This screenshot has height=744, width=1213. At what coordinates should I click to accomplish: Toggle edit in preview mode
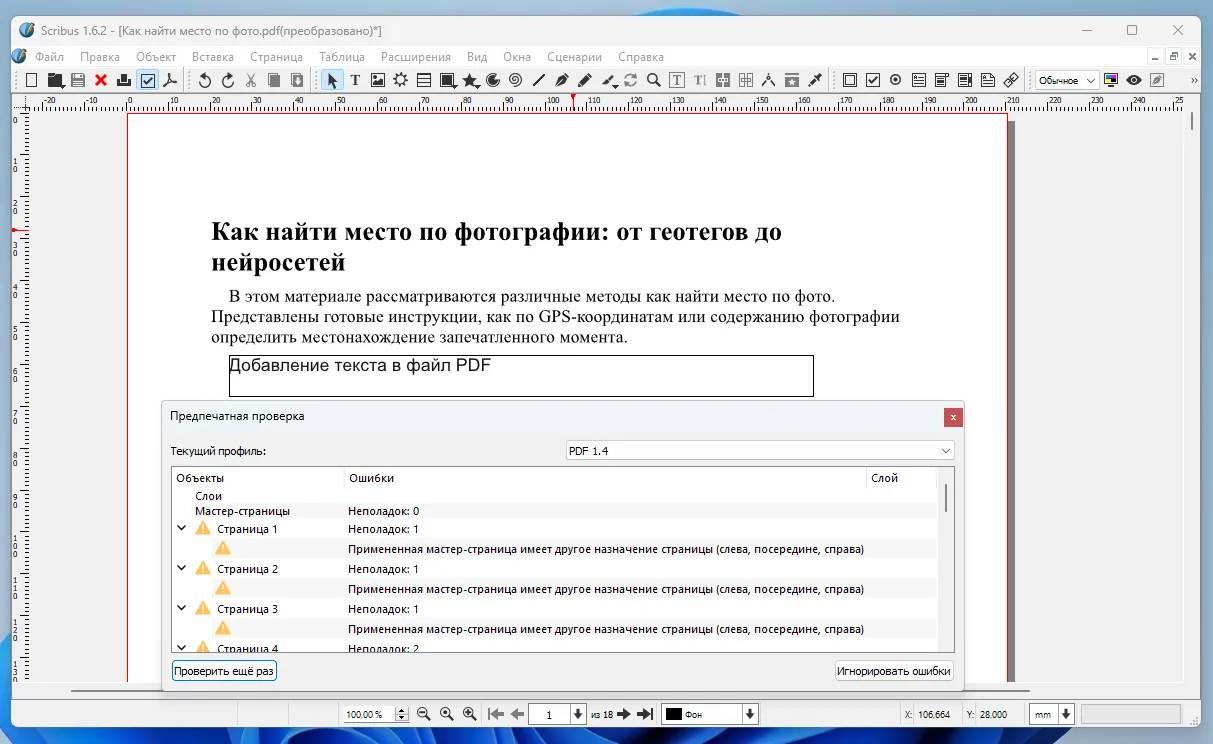tap(1157, 79)
